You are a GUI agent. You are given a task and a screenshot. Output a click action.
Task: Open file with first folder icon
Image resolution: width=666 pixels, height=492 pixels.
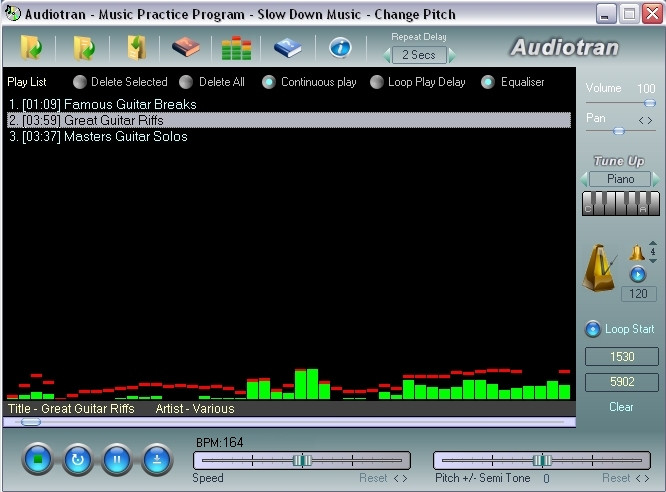[x=31, y=47]
